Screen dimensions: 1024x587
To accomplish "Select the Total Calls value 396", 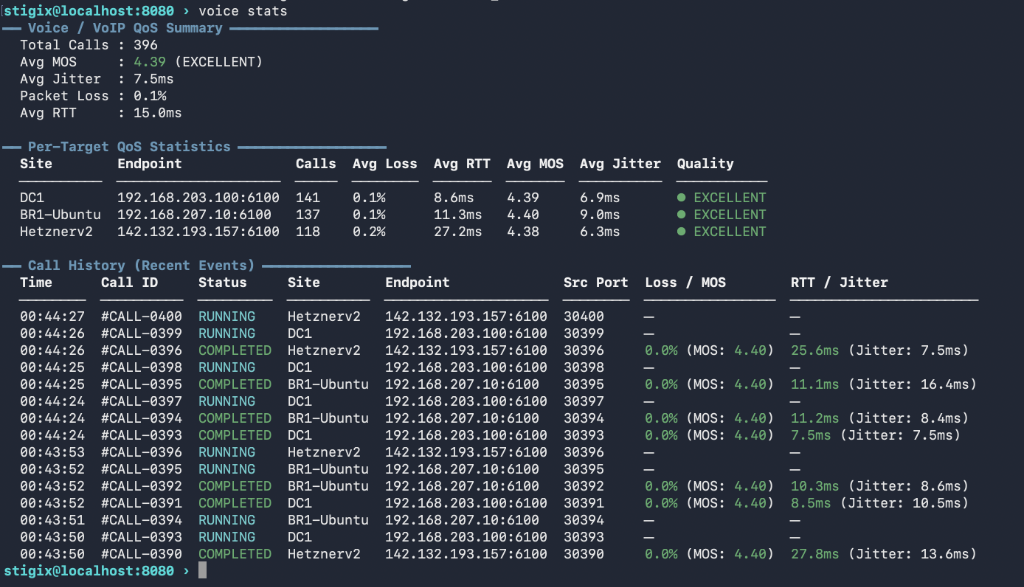I will 146,45.
